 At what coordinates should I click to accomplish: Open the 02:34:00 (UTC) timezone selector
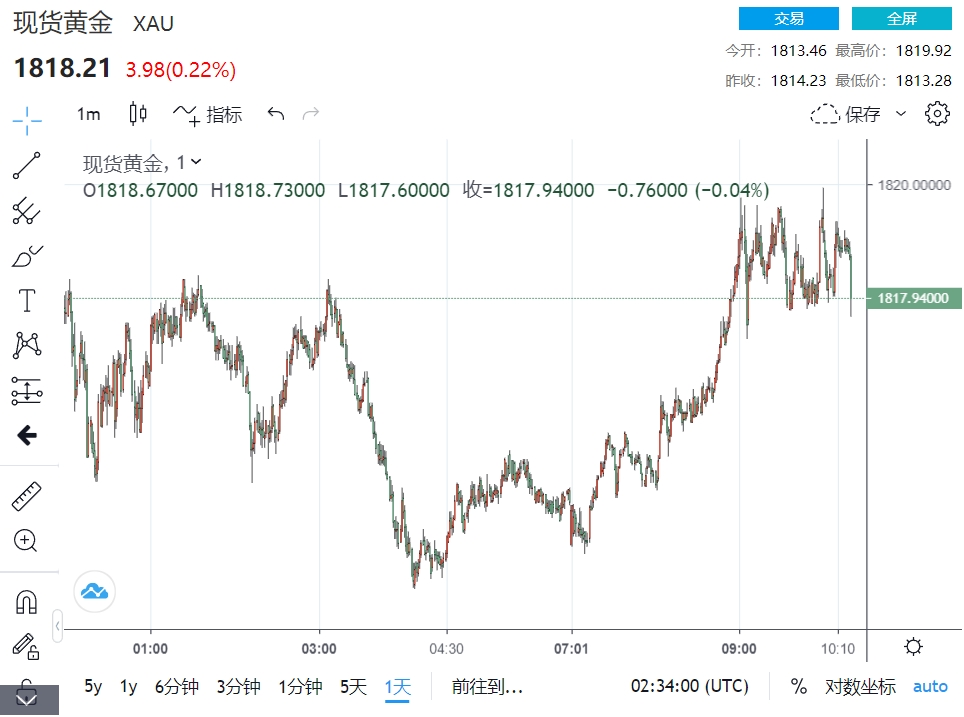click(689, 687)
